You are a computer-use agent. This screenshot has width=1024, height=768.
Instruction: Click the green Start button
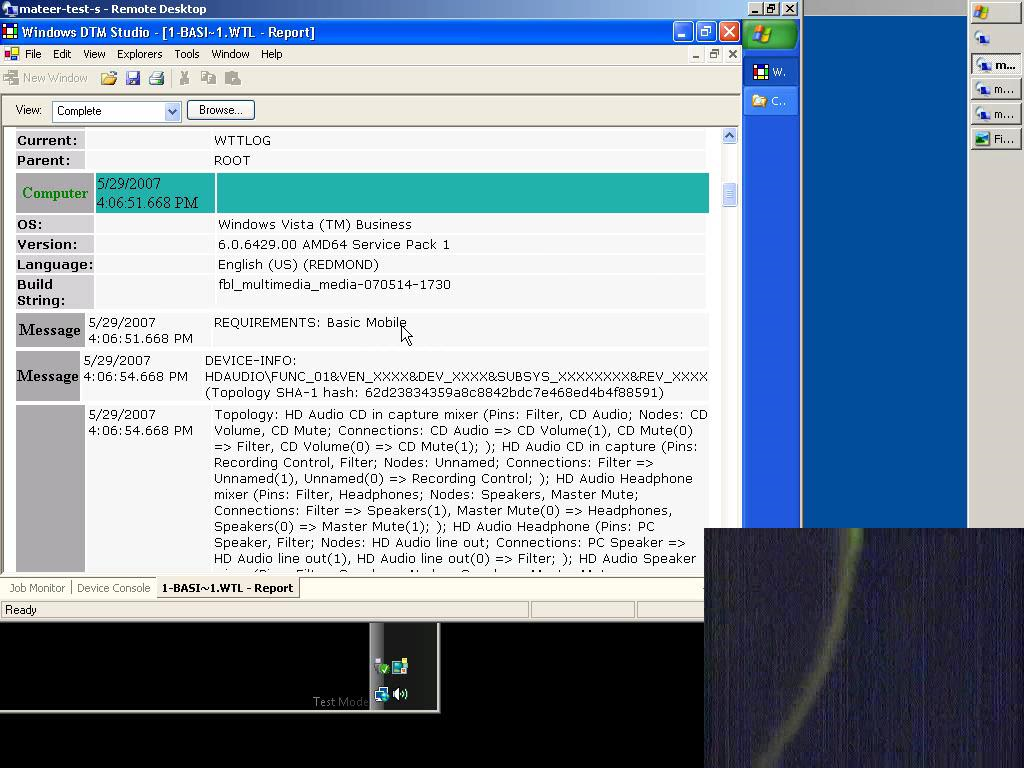pos(771,35)
